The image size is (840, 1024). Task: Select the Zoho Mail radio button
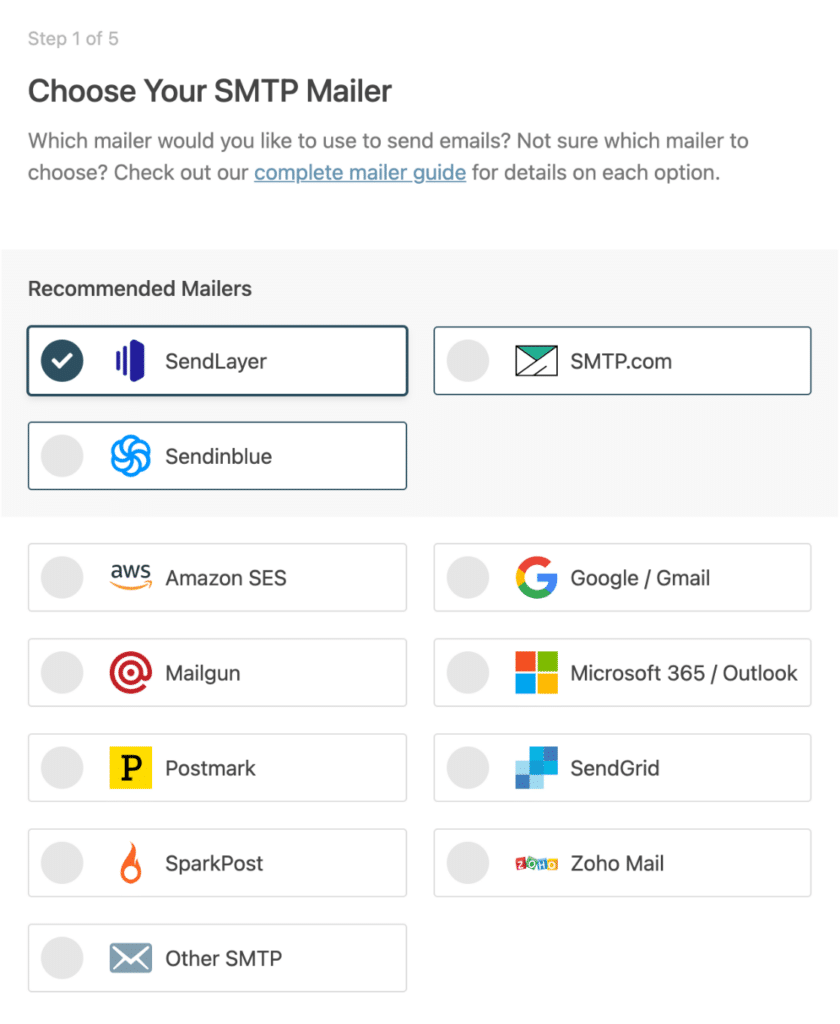coord(468,863)
